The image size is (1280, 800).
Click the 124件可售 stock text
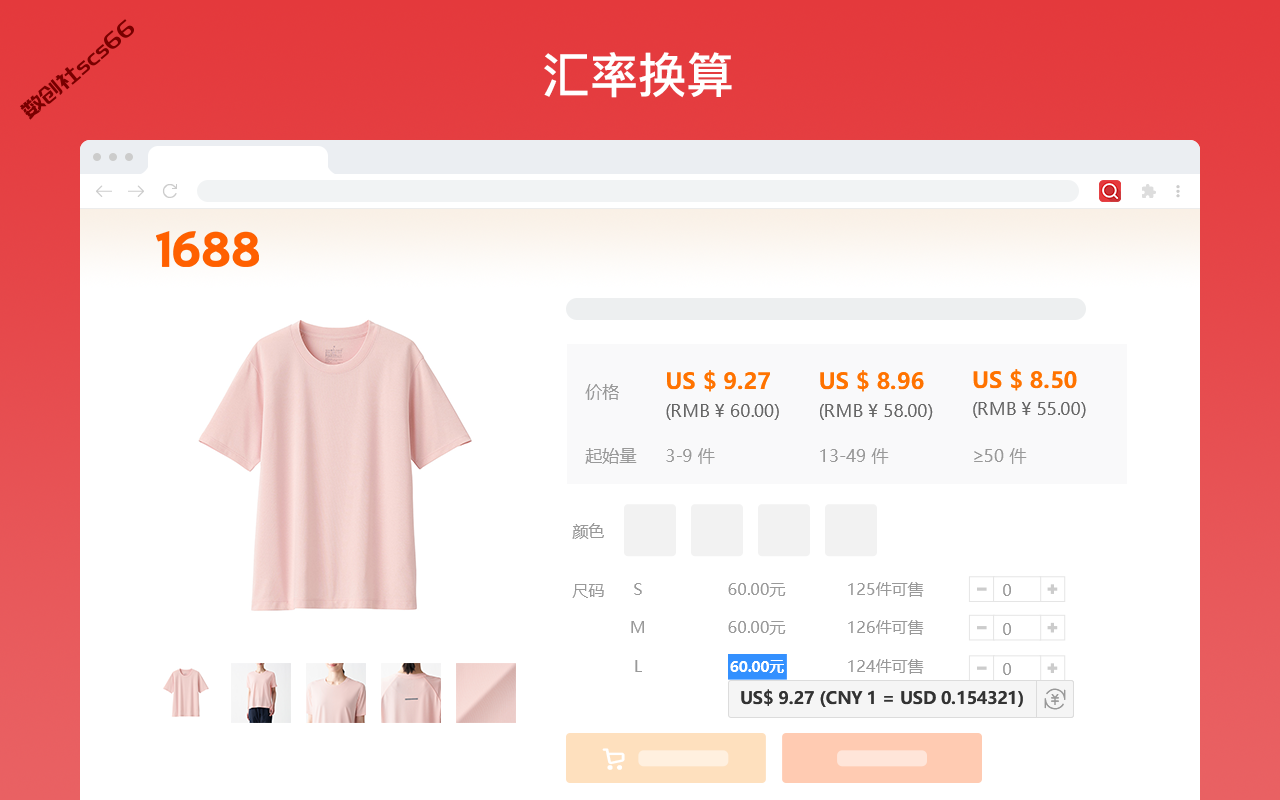[885, 667]
